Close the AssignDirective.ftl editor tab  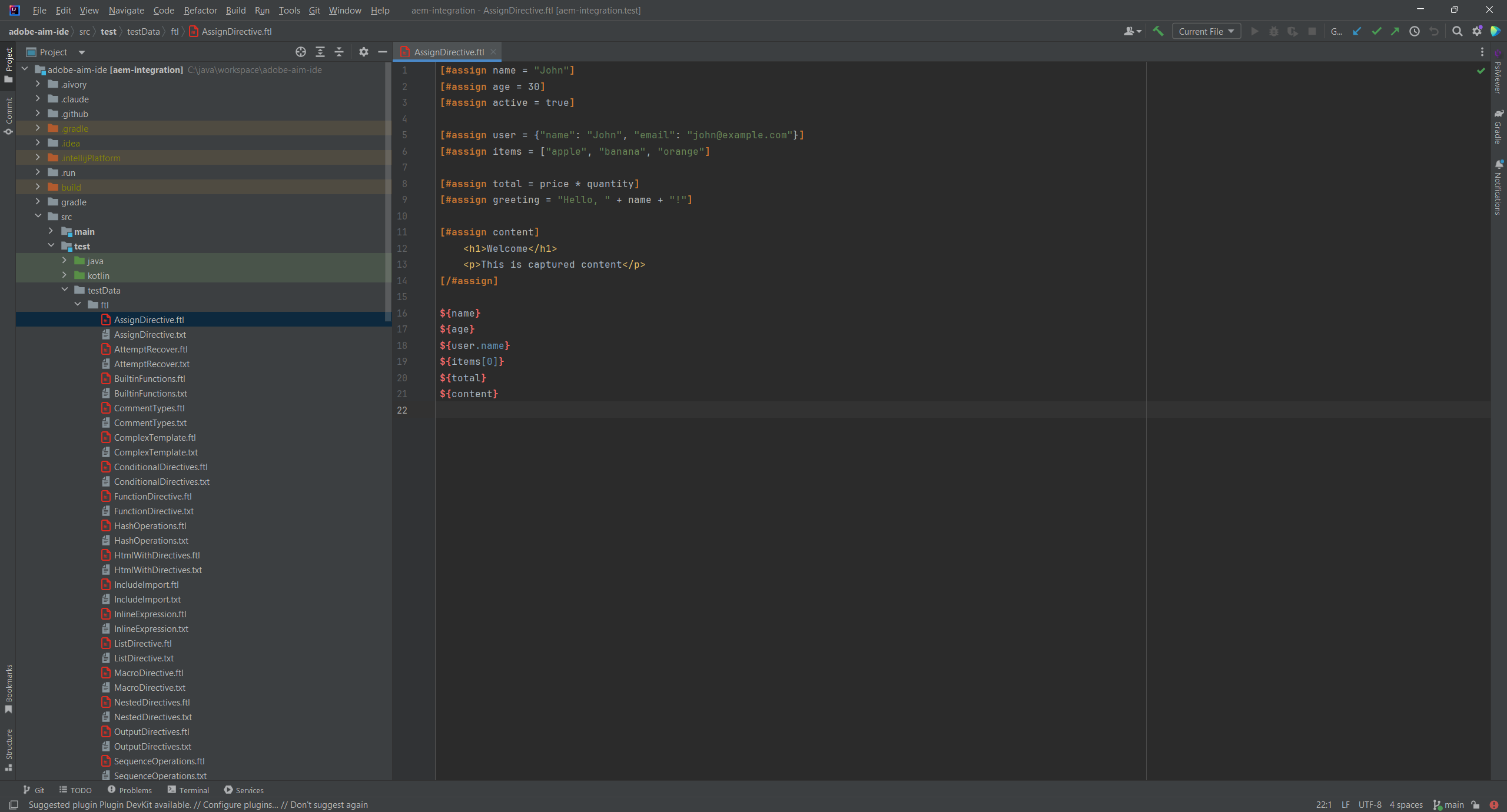(x=493, y=52)
